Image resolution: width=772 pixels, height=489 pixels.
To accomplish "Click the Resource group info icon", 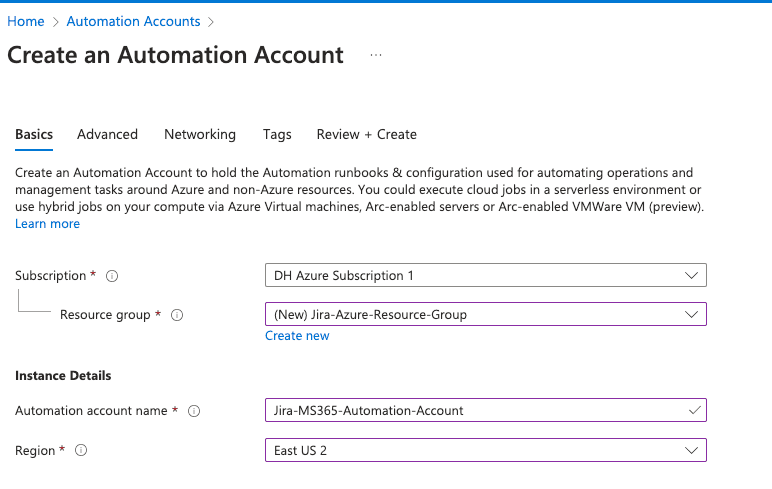I will 177,315.
